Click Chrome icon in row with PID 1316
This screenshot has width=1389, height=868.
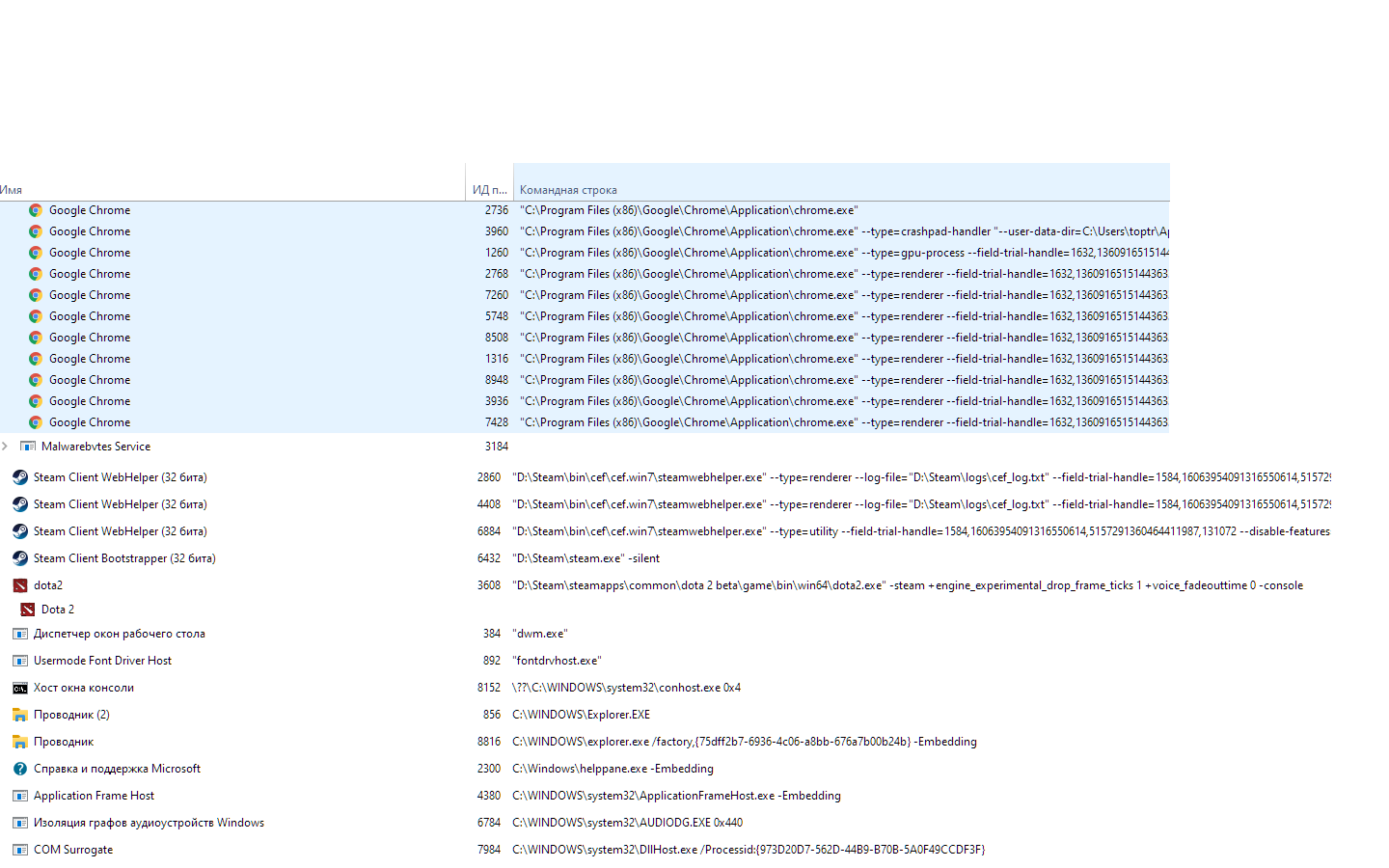click(x=36, y=359)
